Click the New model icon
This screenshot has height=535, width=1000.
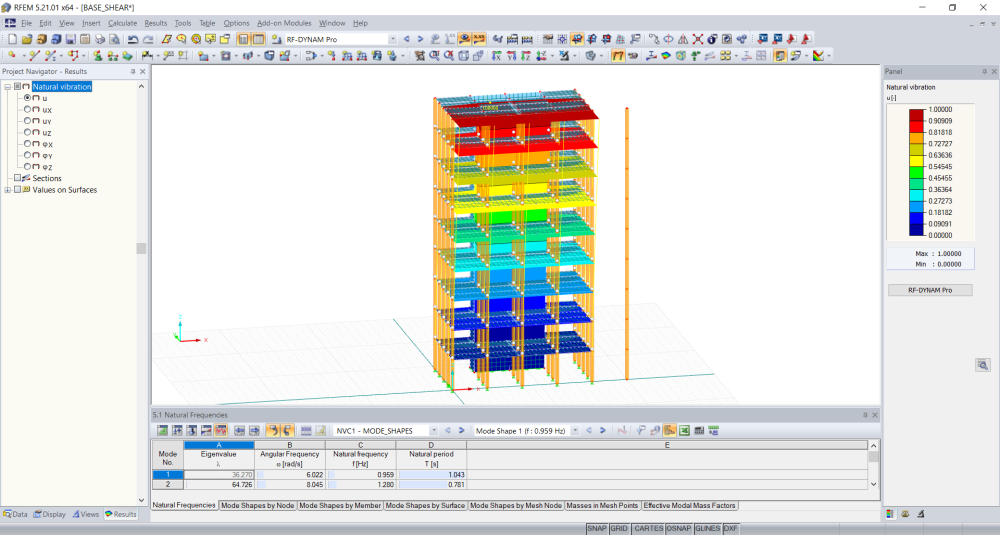click(12, 40)
